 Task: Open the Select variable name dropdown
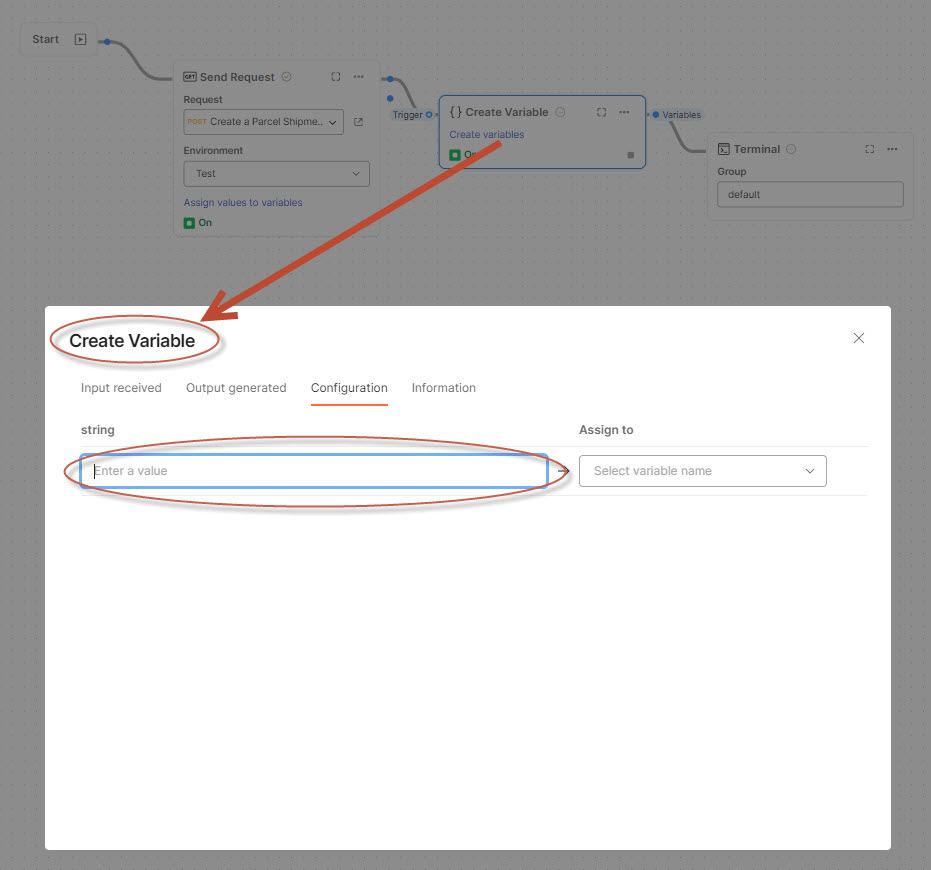click(x=702, y=470)
